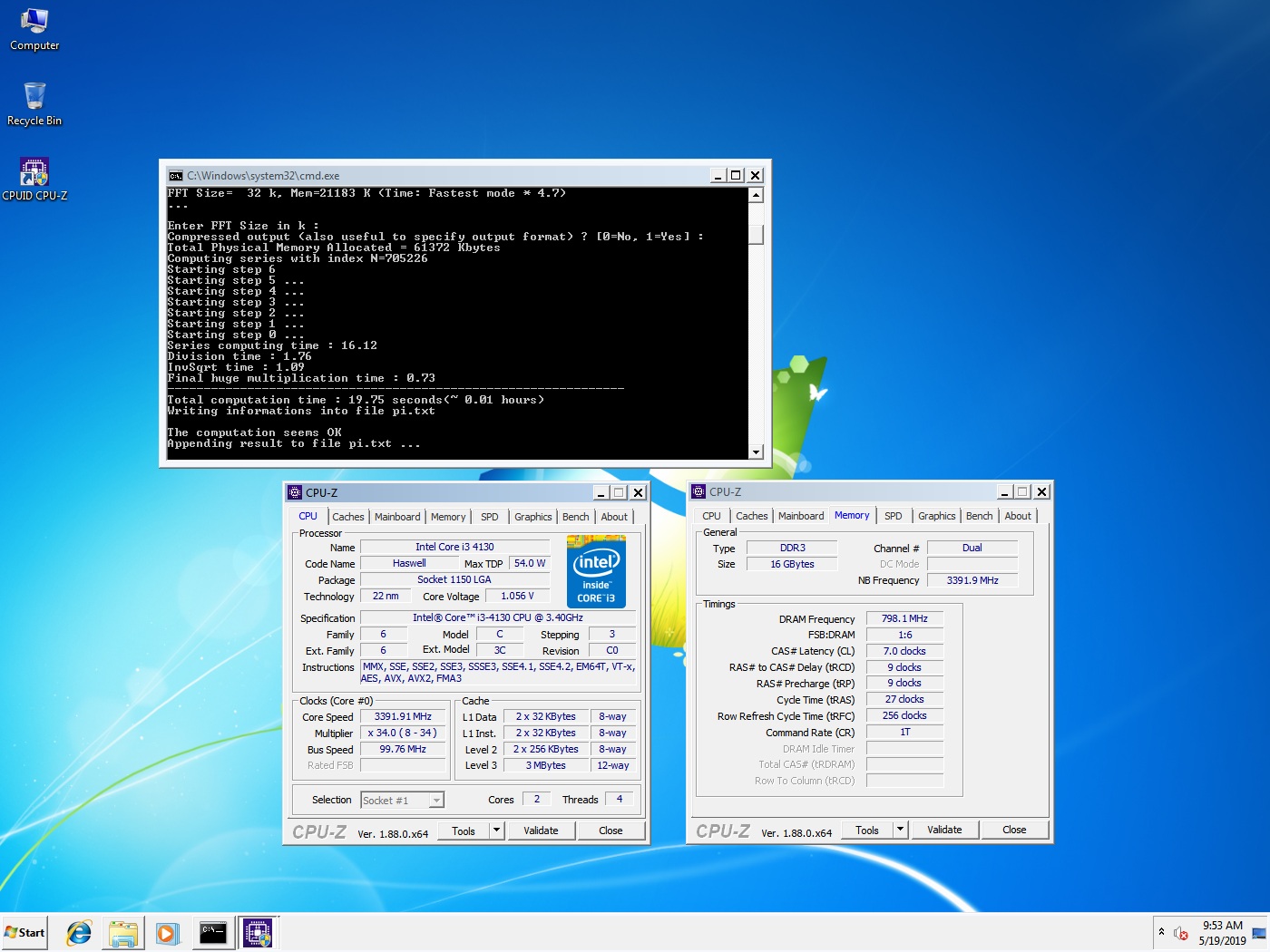The image size is (1270, 952).
Task: Open About tab in left CPU-Z window
Action: 614,517
